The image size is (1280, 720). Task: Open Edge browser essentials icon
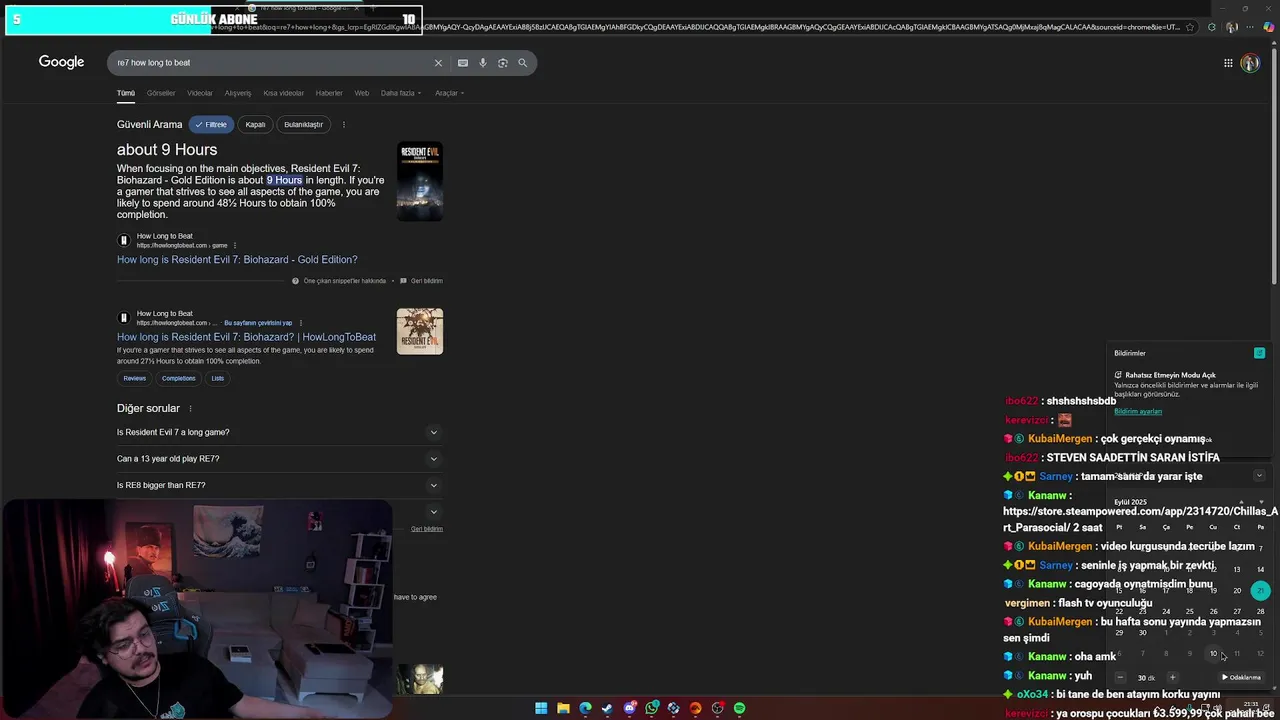click(x=1211, y=27)
